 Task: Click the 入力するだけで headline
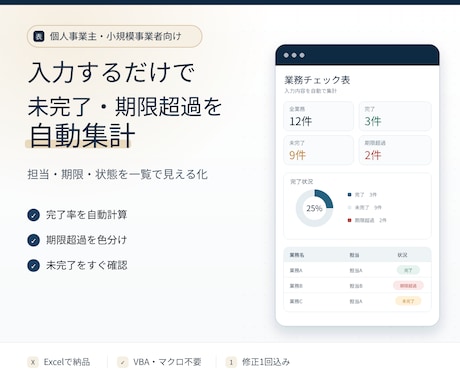pos(111,72)
